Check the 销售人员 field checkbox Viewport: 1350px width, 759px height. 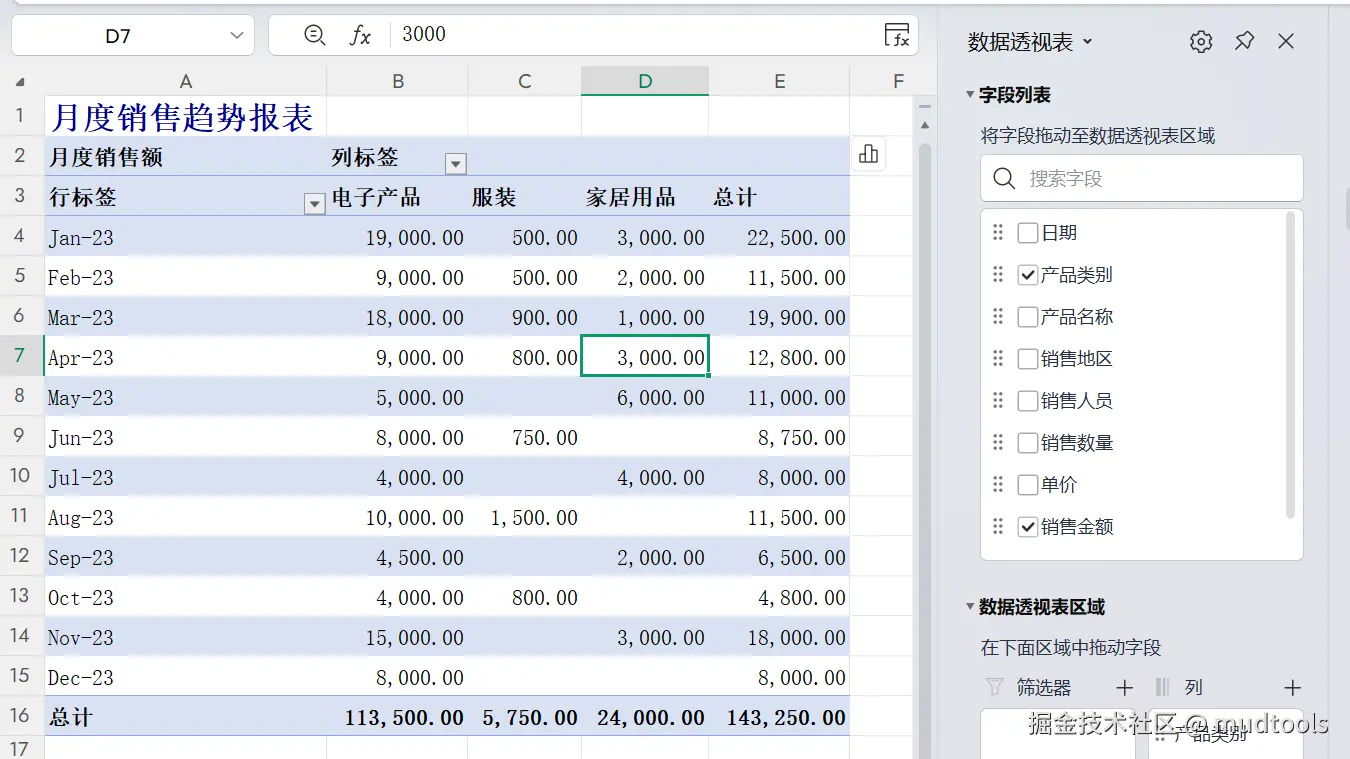click(x=1027, y=401)
